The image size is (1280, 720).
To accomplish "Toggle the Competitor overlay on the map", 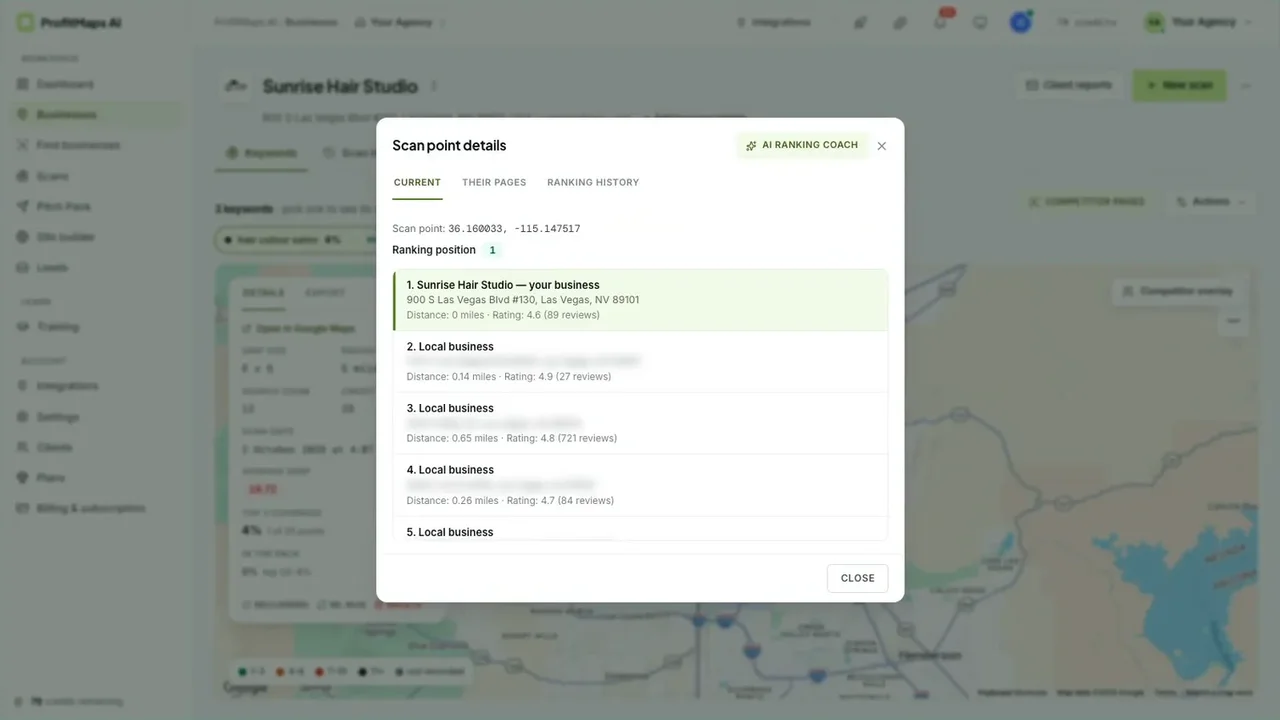I will [x=1179, y=291].
